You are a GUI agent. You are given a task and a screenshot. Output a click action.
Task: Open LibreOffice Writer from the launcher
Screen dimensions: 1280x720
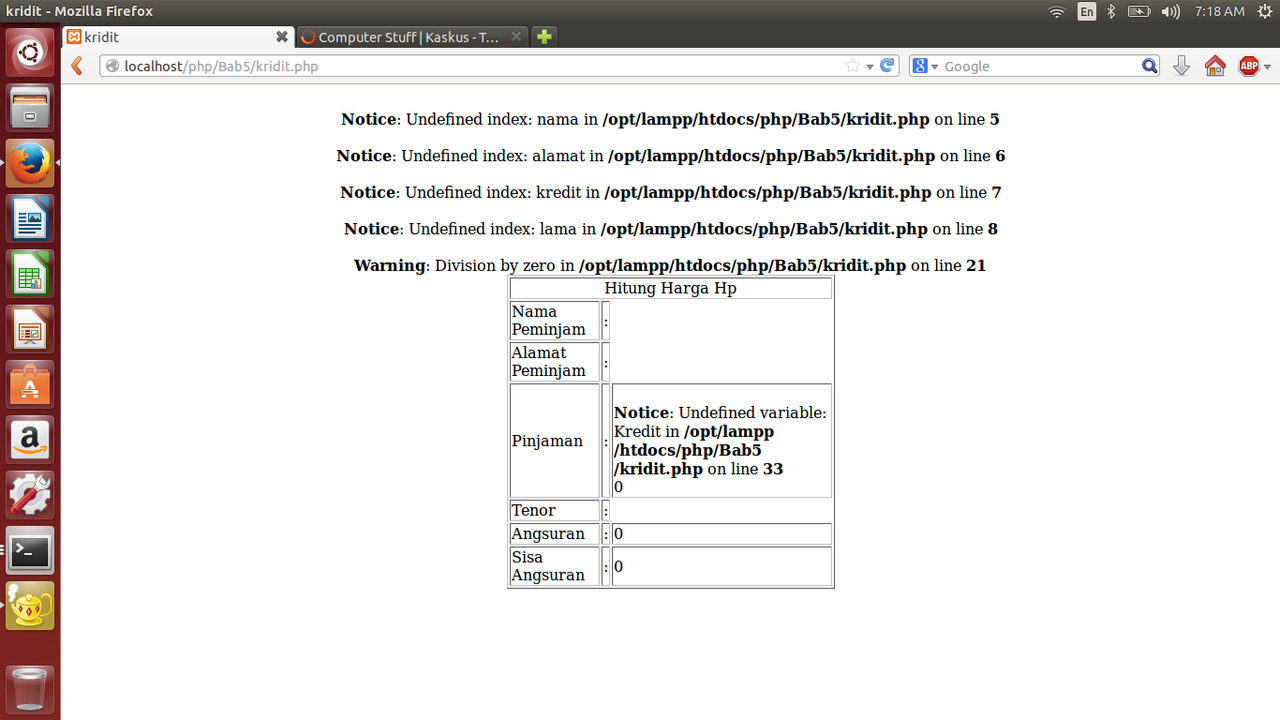pos(30,219)
